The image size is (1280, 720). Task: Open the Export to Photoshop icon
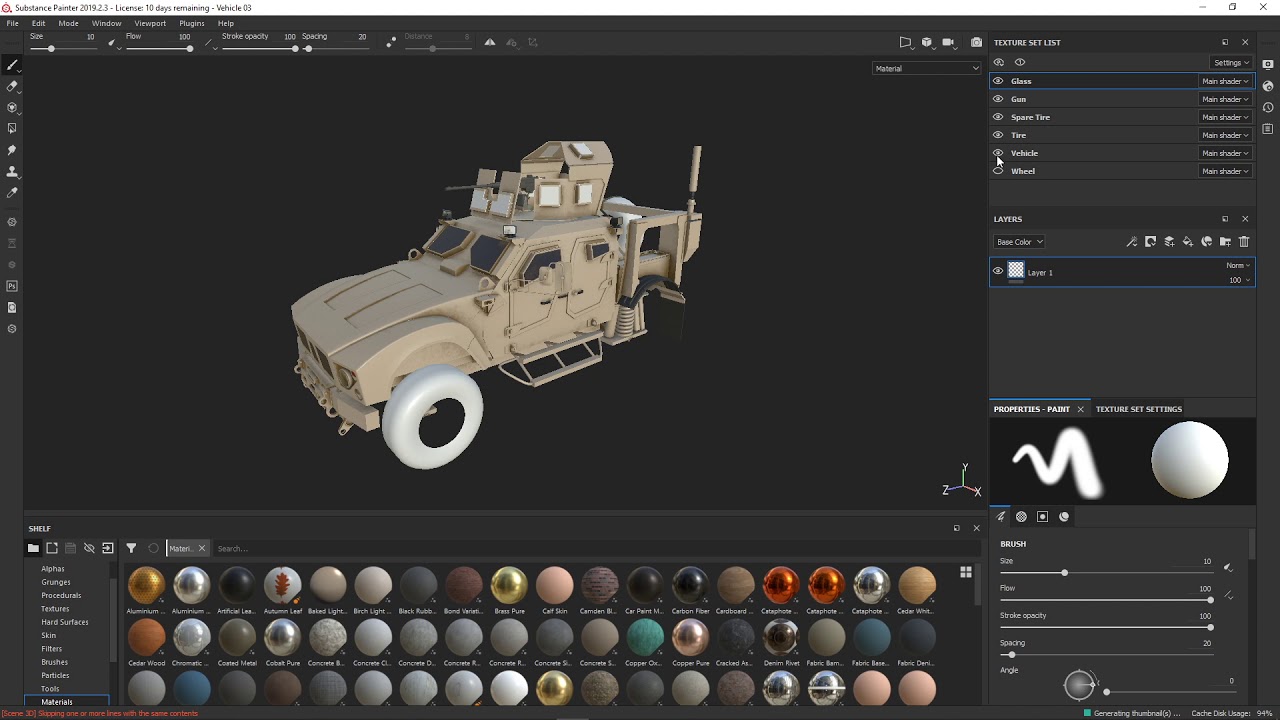pyautogui.click(x=12, y=286)
